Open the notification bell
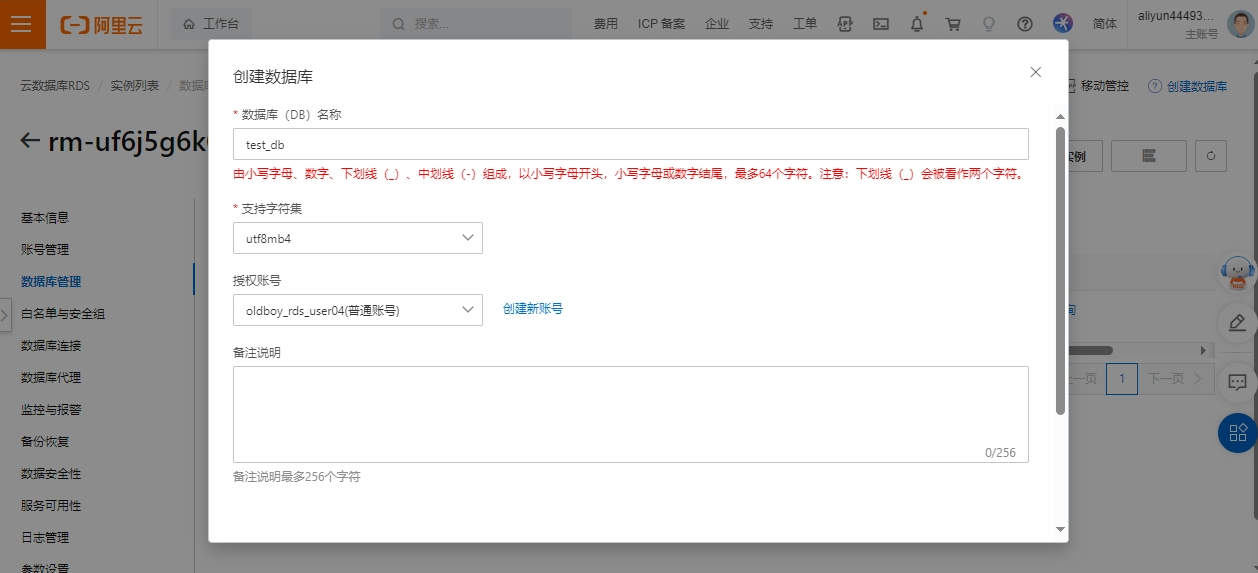The height and width of the screenshot is (573, 1258). click(917, 24)
